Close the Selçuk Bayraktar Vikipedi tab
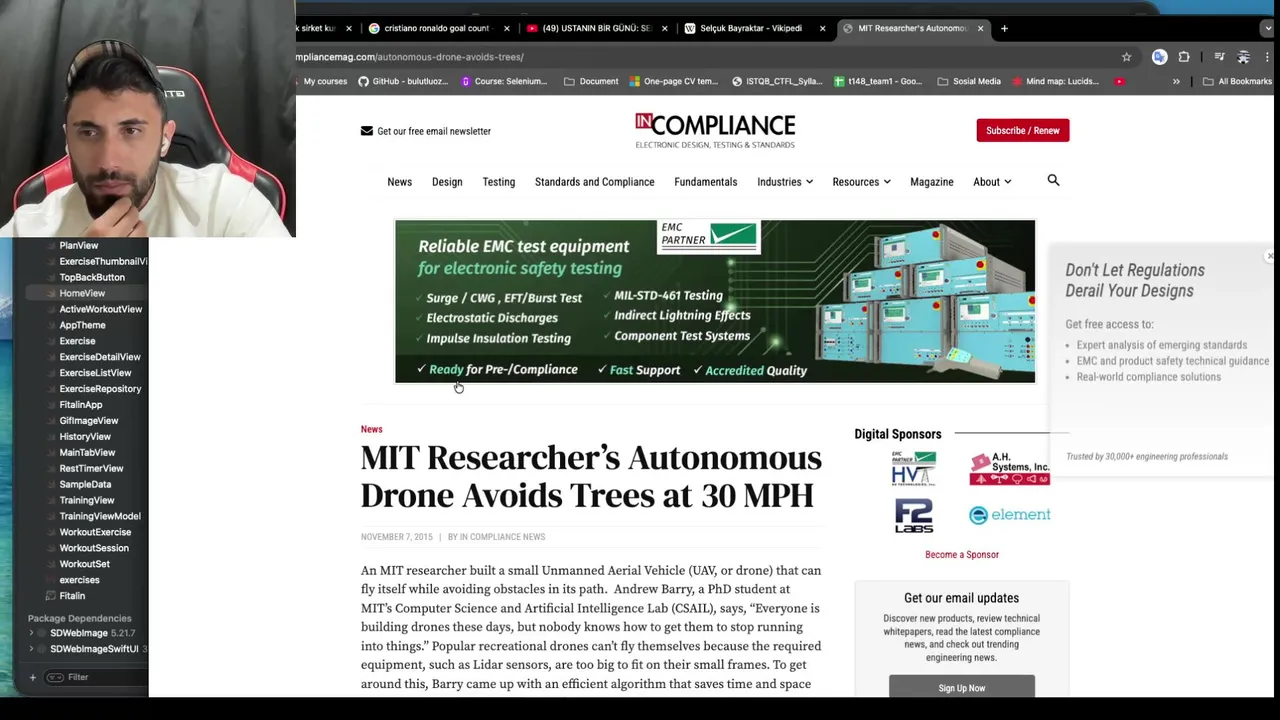This screenshot has width=1280, height=720. coord(822,28)
